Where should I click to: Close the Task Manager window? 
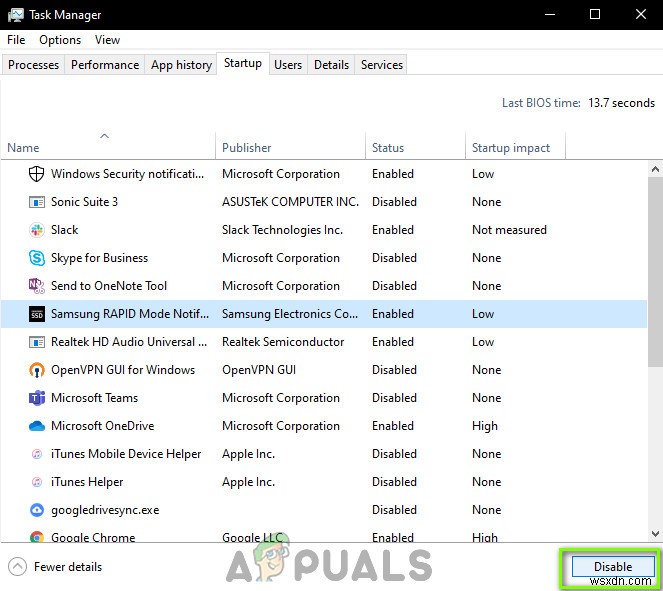coord(641,14)
